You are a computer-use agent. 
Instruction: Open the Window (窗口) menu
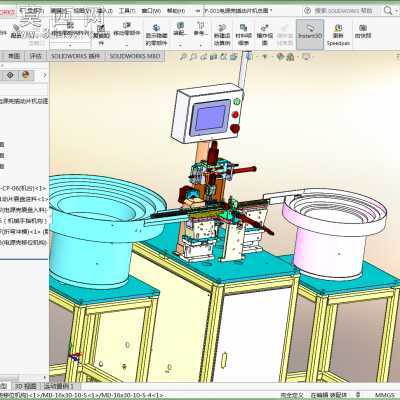(151, 11)
